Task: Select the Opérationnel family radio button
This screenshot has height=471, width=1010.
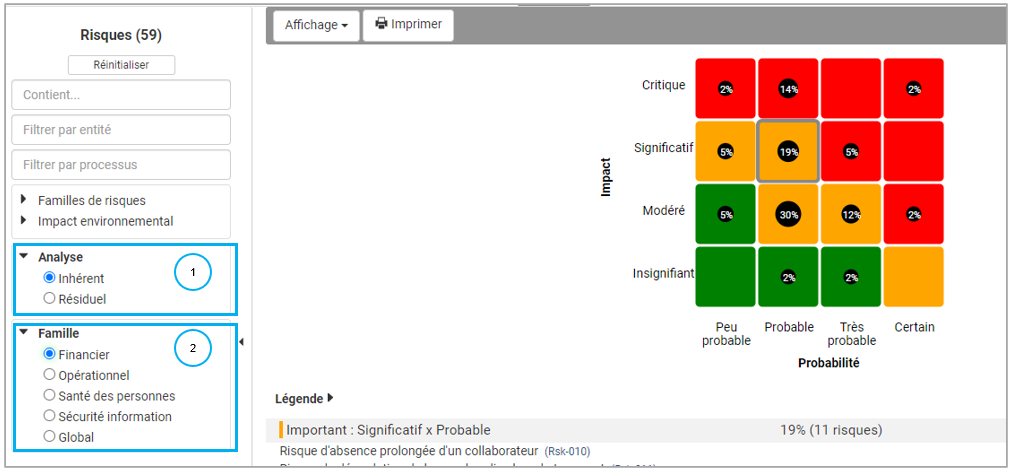Action: [x=49, y=375]
